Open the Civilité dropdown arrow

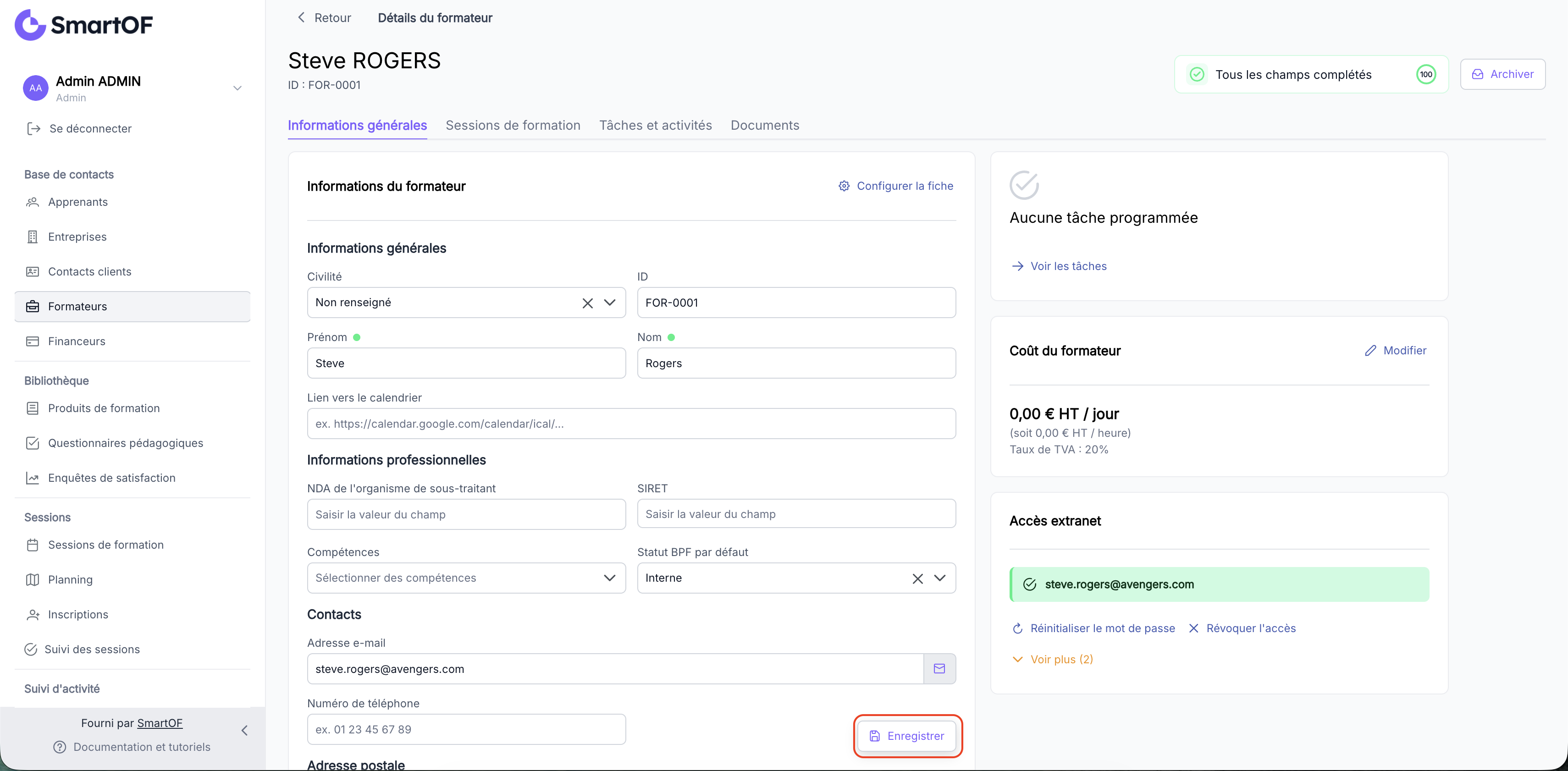(610, 303)
